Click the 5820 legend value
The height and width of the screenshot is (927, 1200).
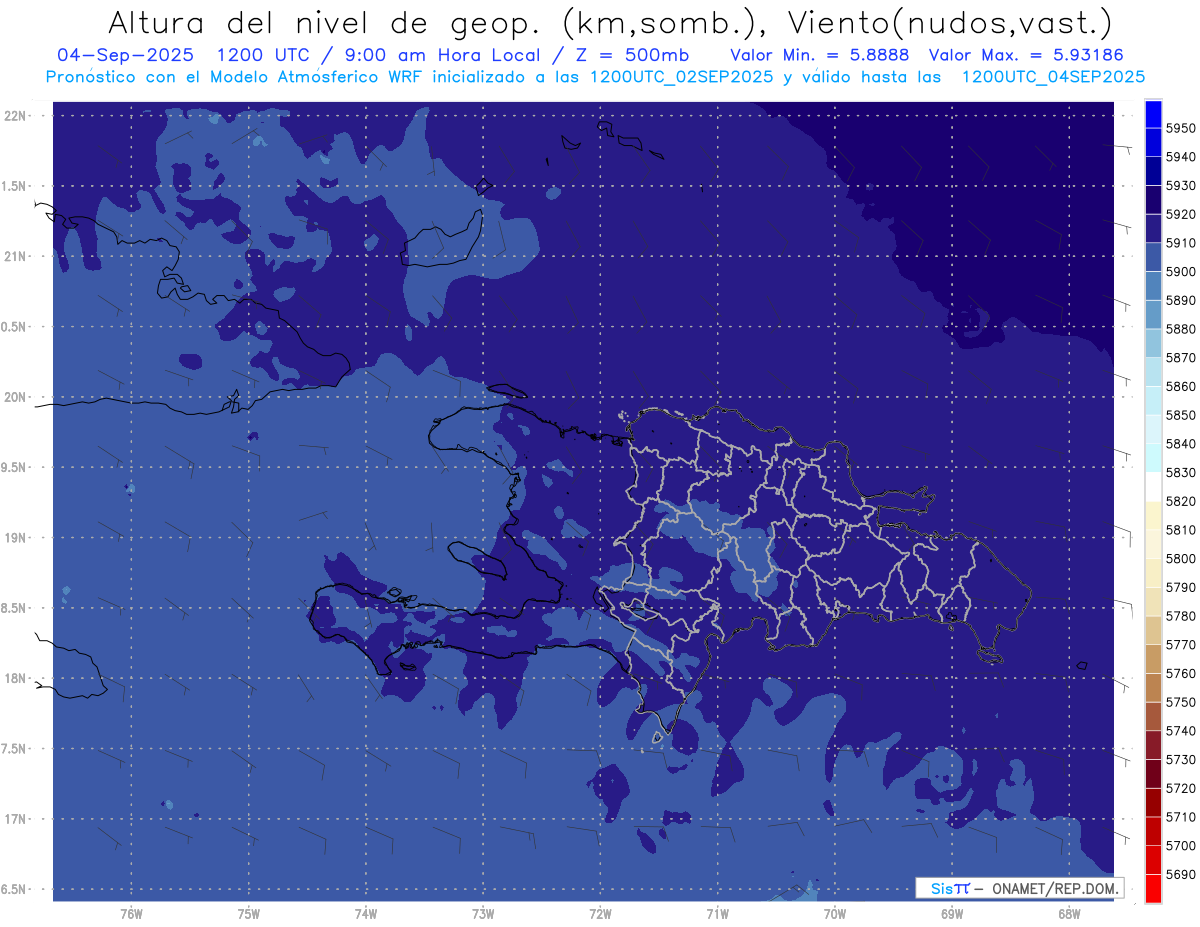click(x=1180, y=501)
